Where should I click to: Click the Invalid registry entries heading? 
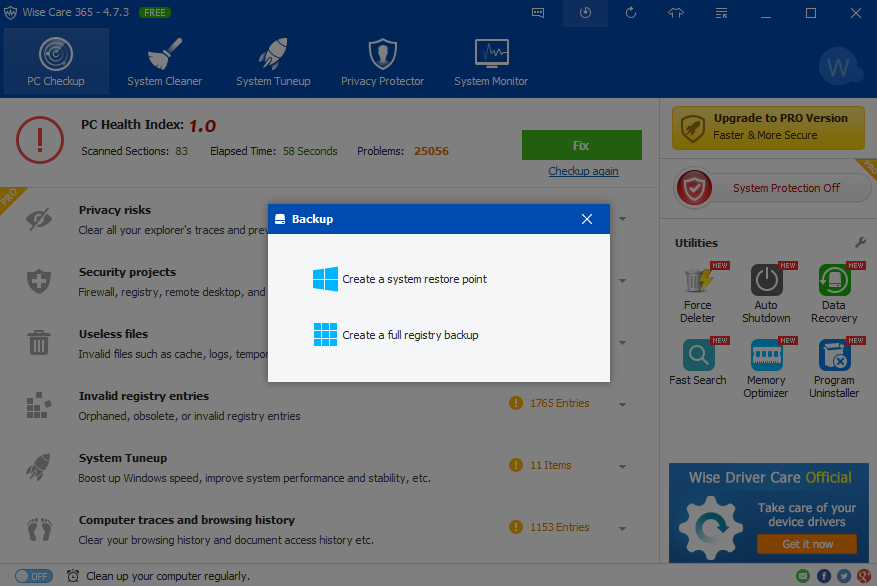pos(144,396)
